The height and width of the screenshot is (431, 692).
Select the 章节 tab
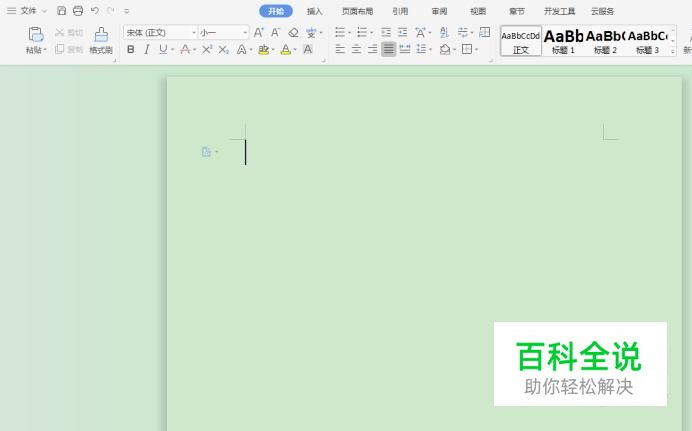517,11
